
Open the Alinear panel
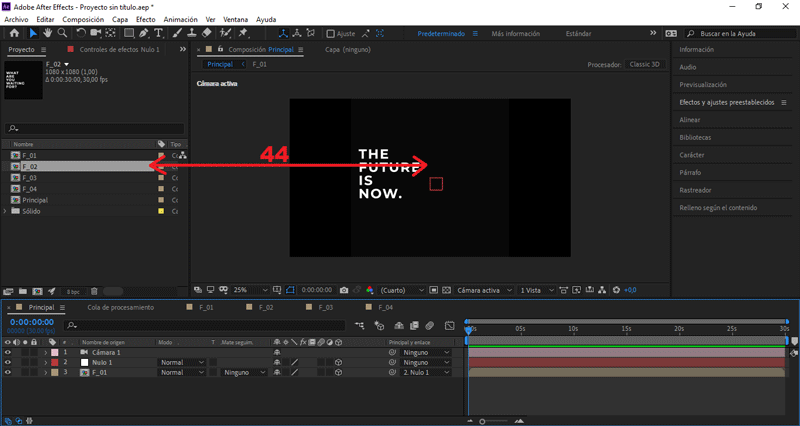pyautogui.click(x=690, y=119)
